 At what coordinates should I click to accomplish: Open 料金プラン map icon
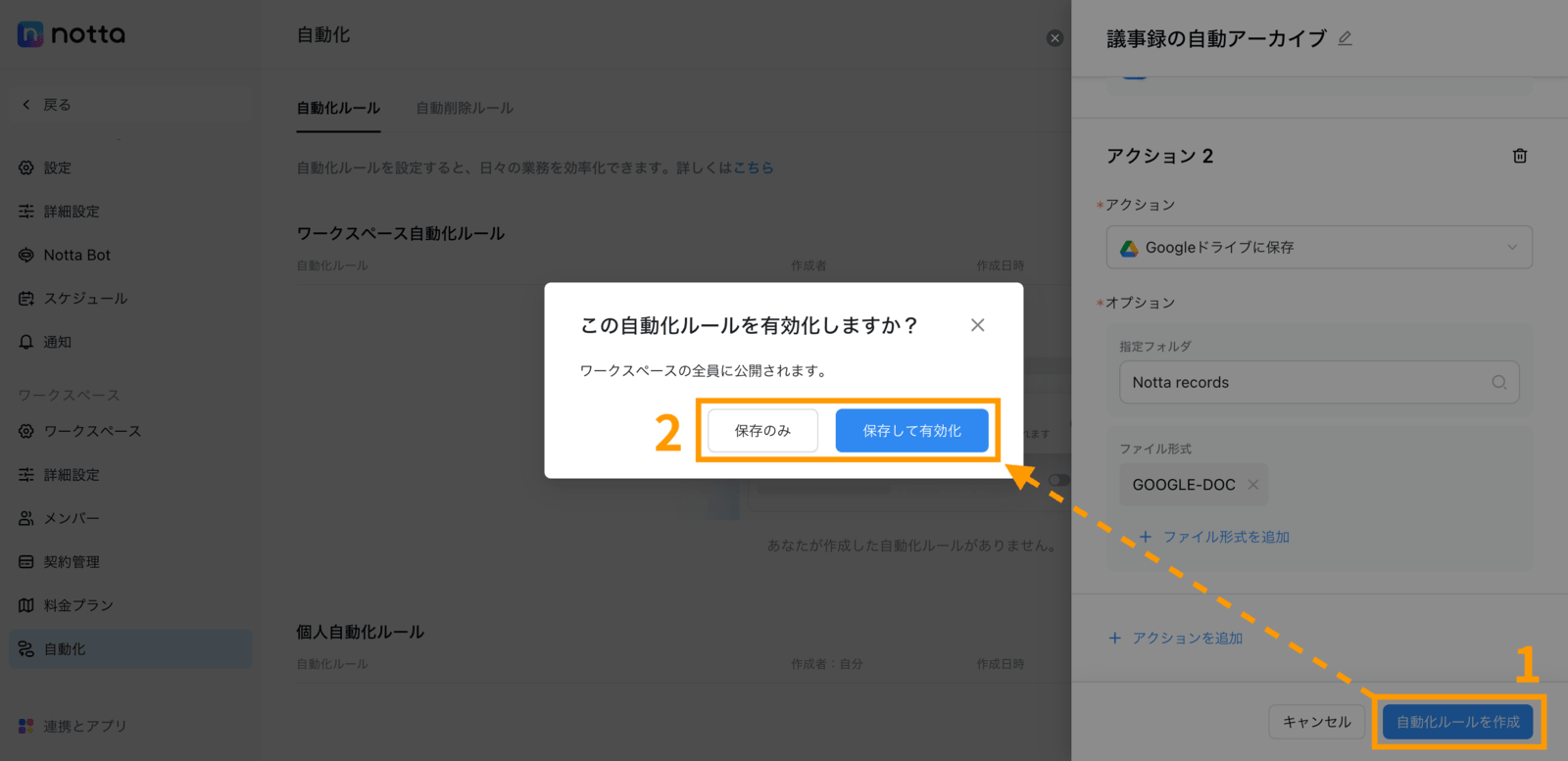coord(26,605)
